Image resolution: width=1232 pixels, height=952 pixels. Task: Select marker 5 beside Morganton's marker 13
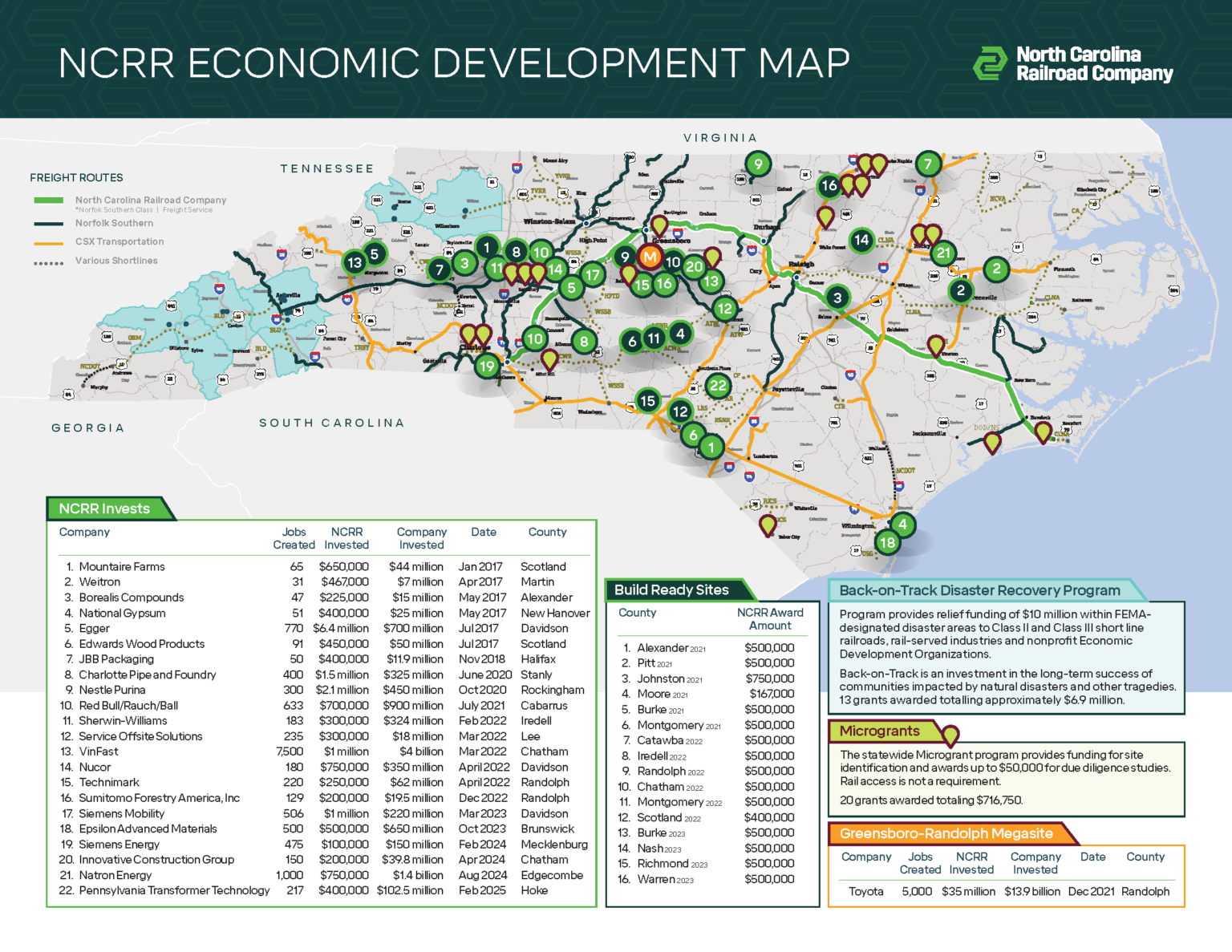[374, 254]
